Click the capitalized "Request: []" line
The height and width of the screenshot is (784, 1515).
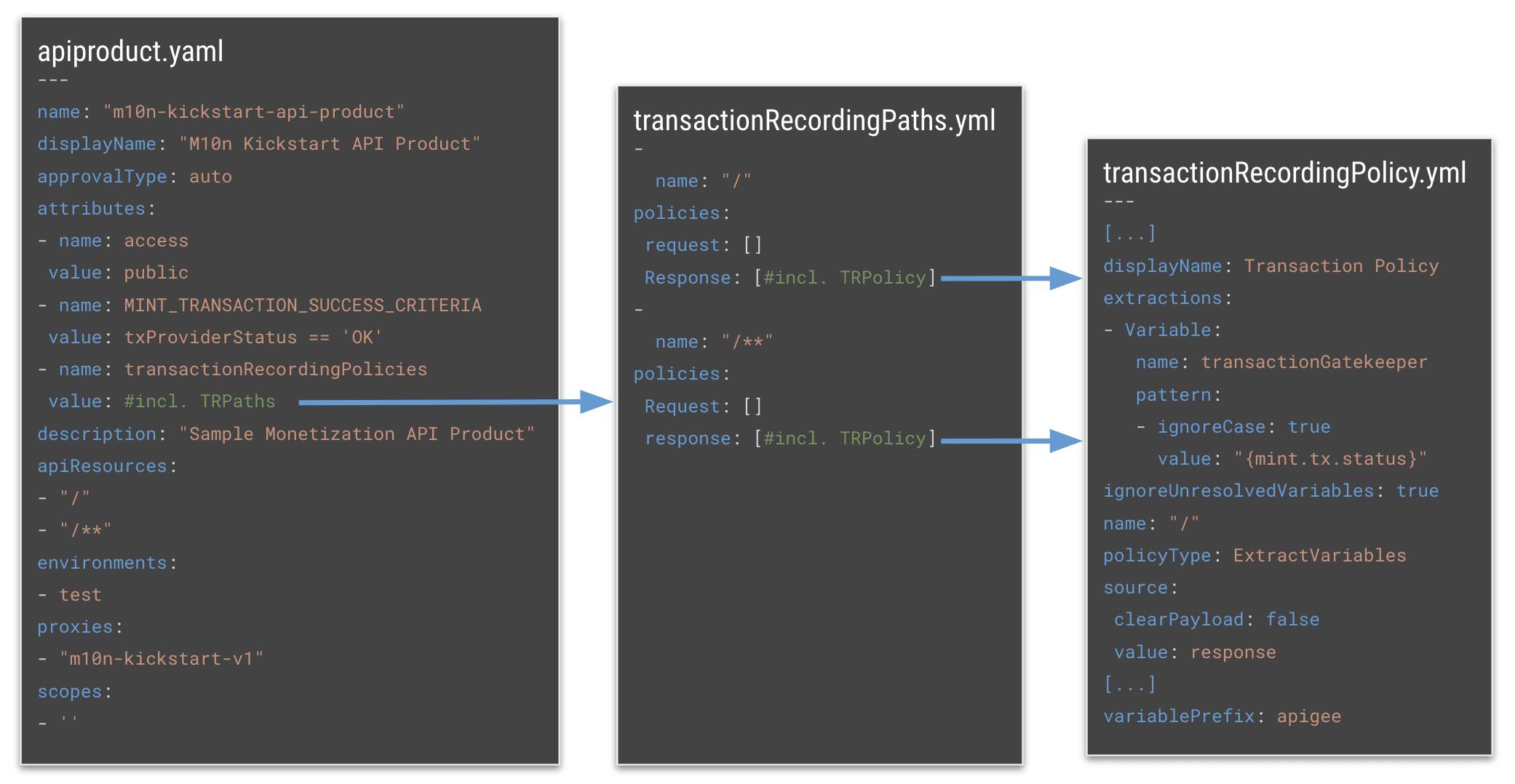703,407
